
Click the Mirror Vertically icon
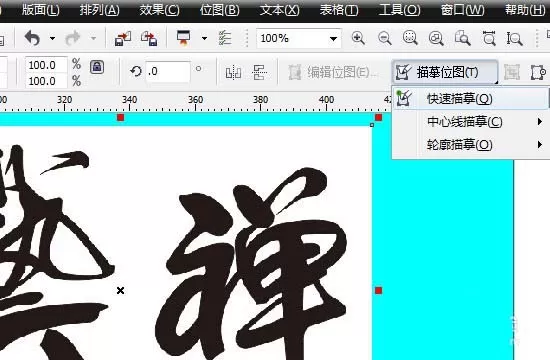[x=259, y=73]
